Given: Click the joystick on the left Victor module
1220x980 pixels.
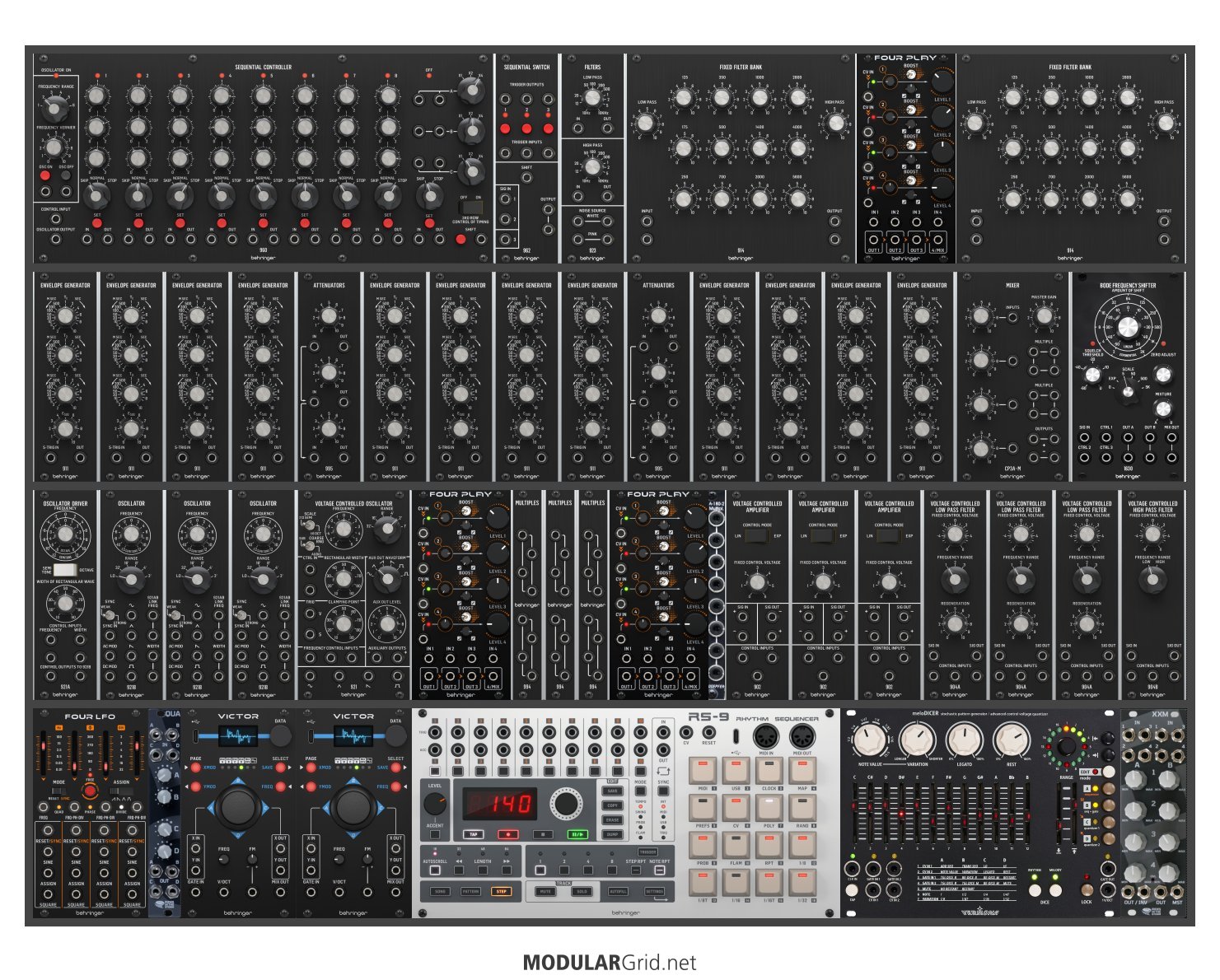Looking at the screenshot, I should 237,807.
